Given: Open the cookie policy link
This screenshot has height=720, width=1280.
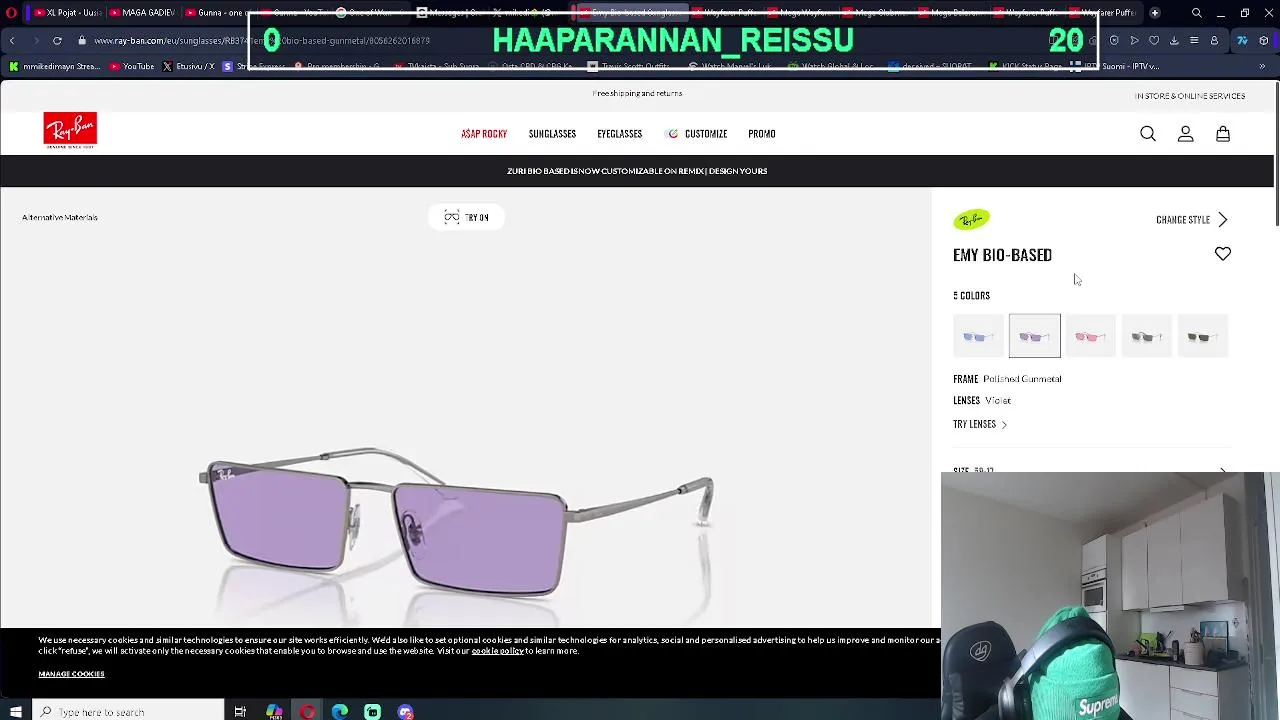Looking at the screenshot, I should coord(497,651).
